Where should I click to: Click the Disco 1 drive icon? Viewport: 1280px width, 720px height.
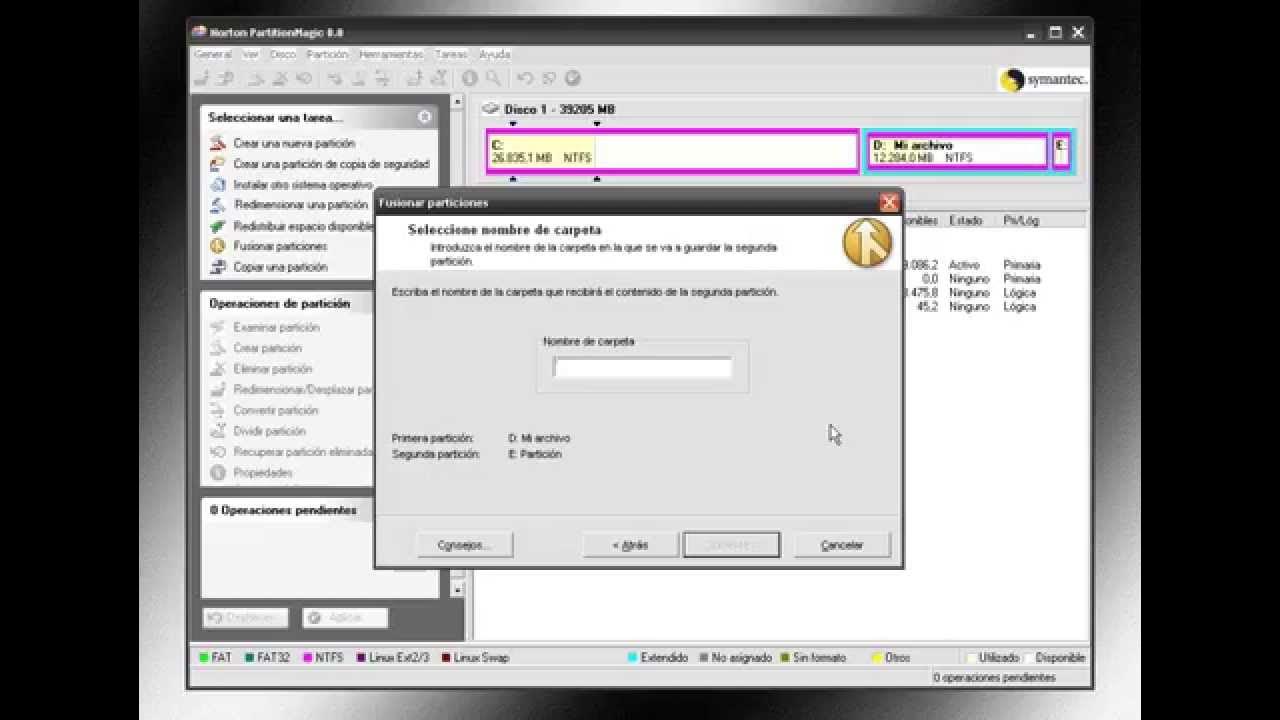point(491,109)
